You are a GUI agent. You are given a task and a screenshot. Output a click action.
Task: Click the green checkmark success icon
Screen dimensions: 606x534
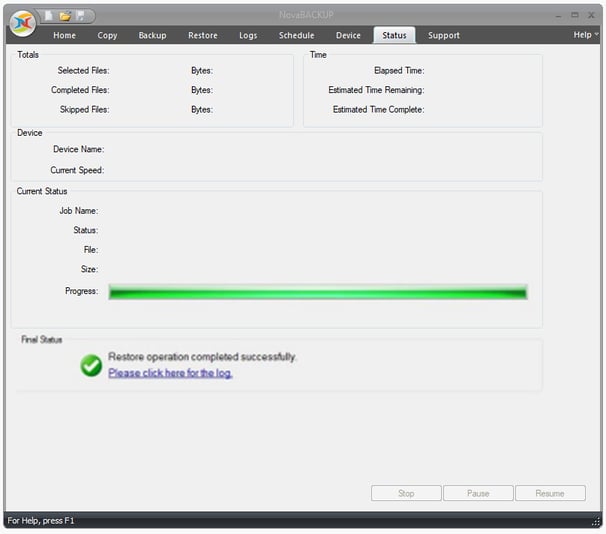pos(91,365)
